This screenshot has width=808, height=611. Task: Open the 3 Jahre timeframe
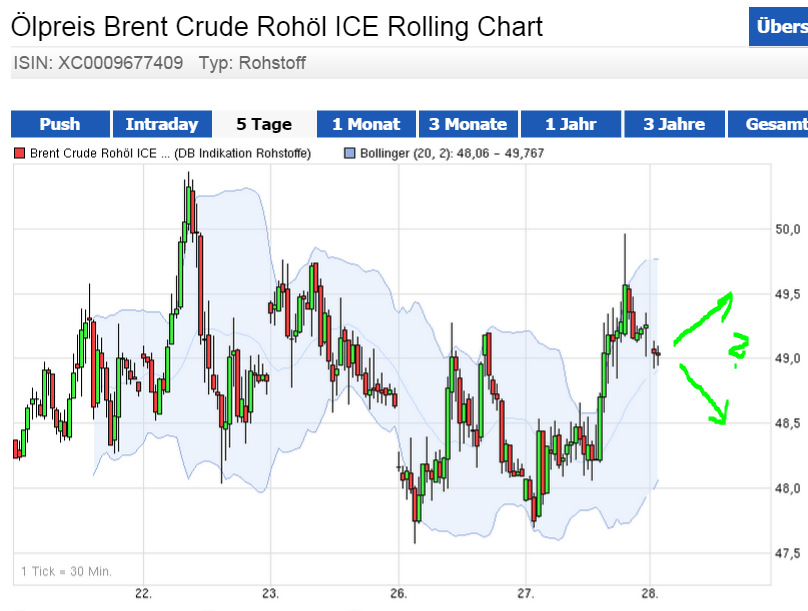[x=673, y=124]
